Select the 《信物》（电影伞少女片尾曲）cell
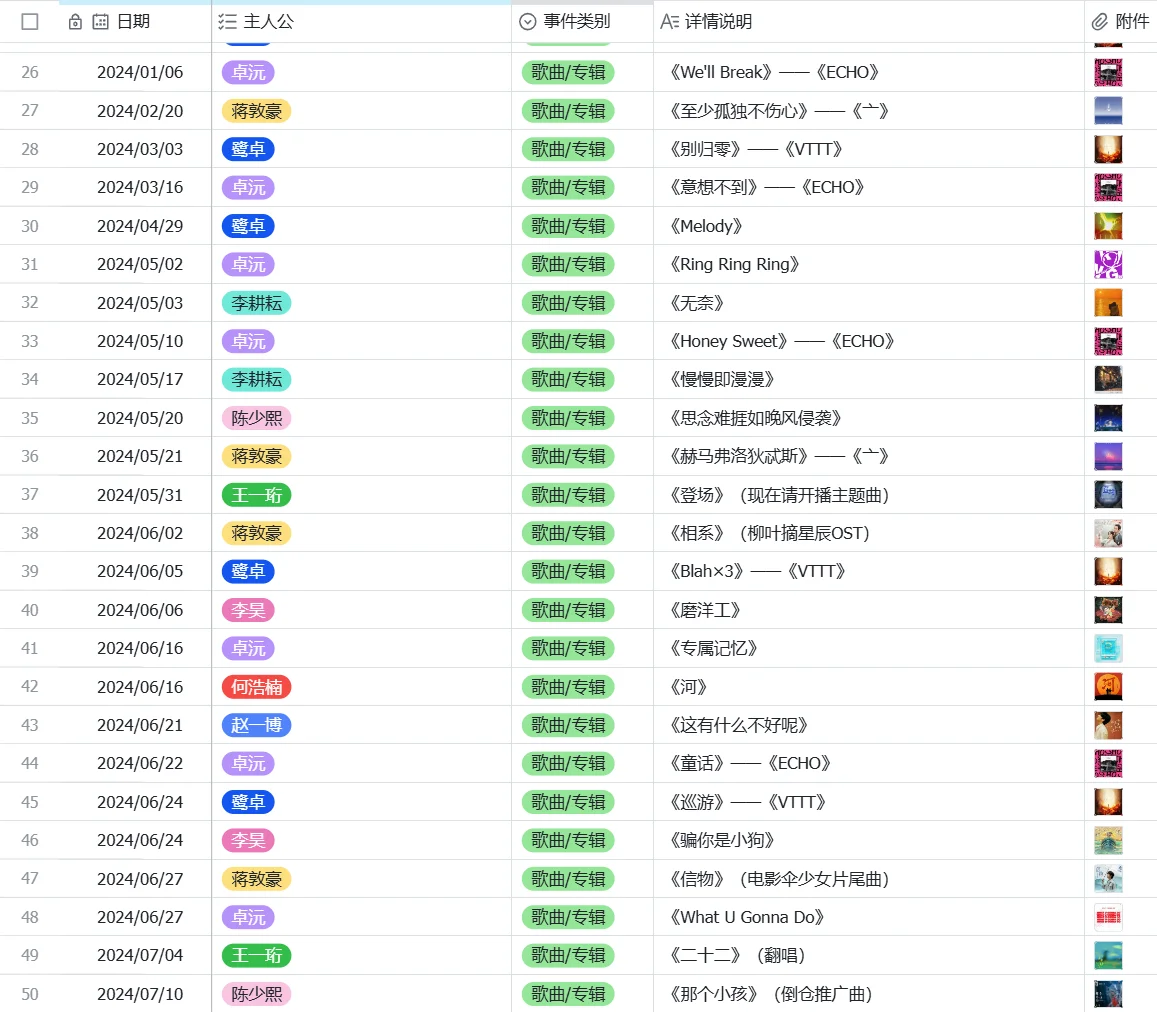This screenshot has width=1157, height=1012. point(868,878)
